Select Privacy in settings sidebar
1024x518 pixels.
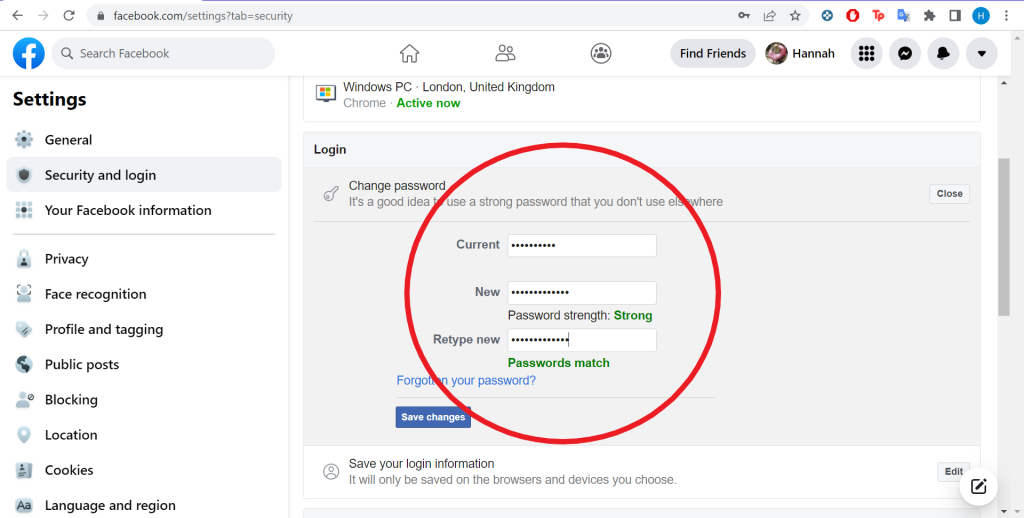click(x=66, y=259)
